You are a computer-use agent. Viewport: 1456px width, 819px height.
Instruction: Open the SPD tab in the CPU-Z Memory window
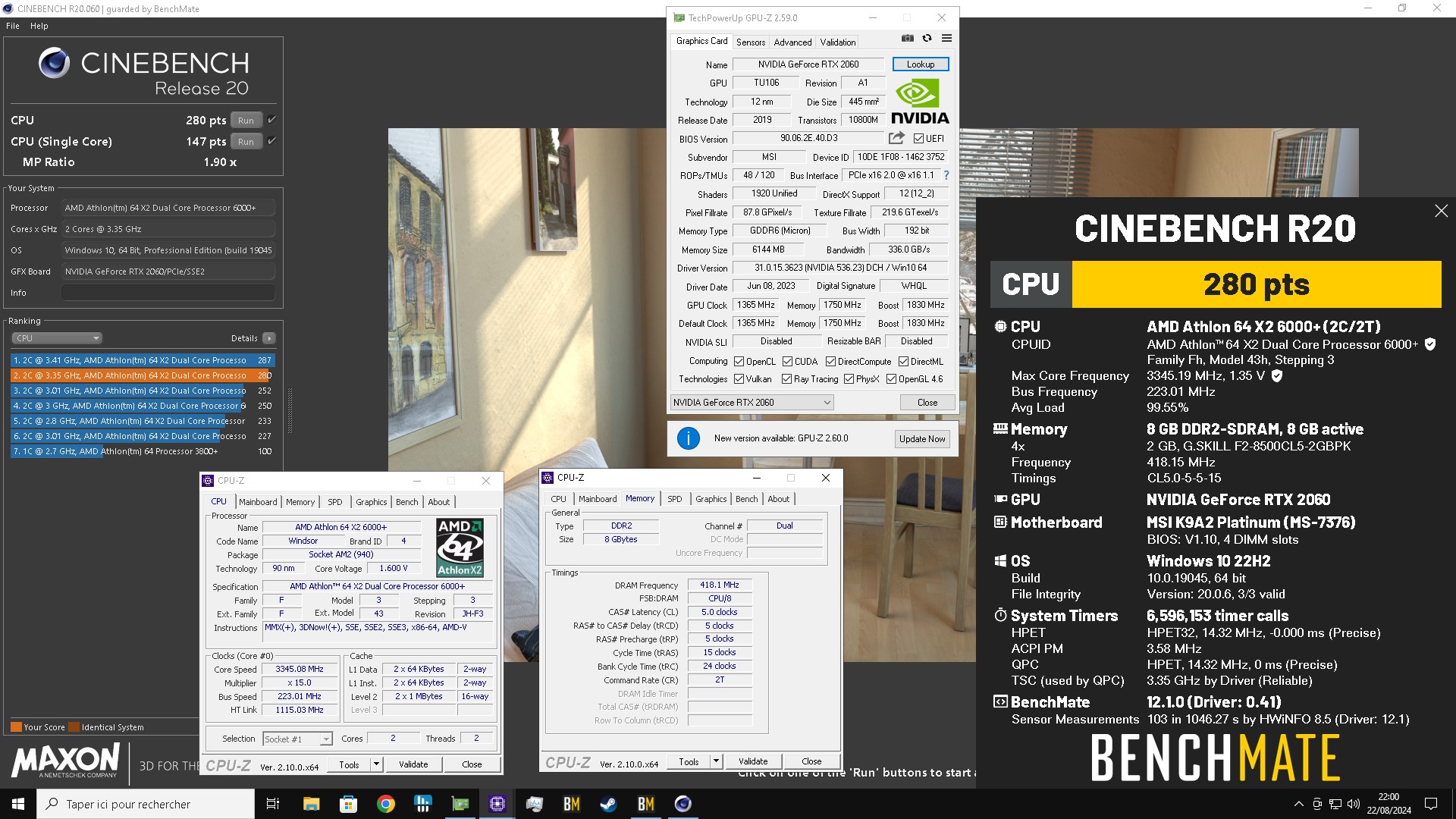[675, 499]
